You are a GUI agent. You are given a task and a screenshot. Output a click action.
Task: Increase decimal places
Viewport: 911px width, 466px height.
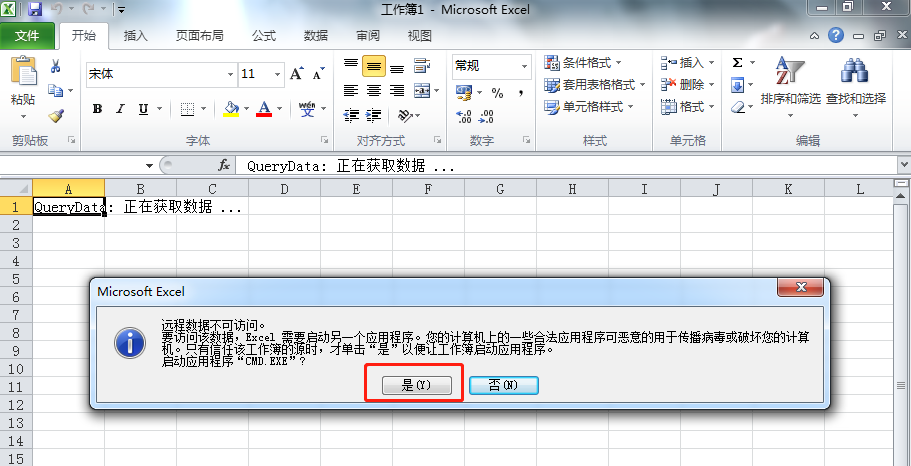click(x=464, y=116)
